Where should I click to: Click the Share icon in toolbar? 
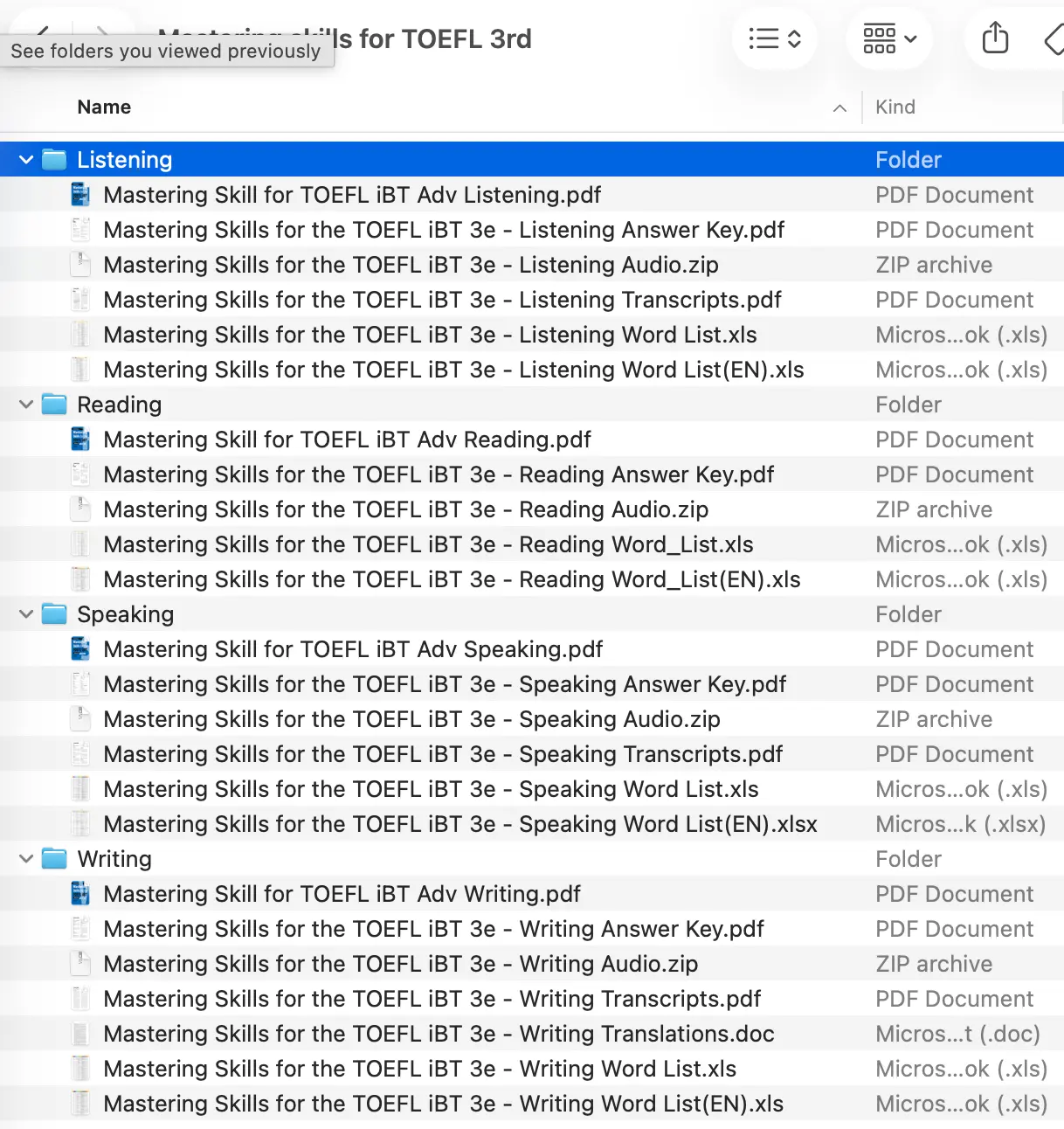[995, 38]
